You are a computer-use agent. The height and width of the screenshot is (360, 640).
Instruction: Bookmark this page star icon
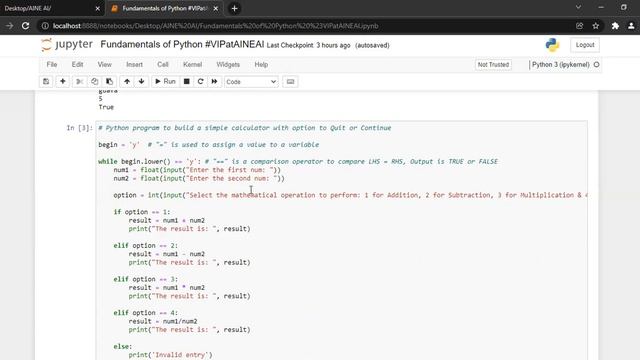click(x=596, y=26)
